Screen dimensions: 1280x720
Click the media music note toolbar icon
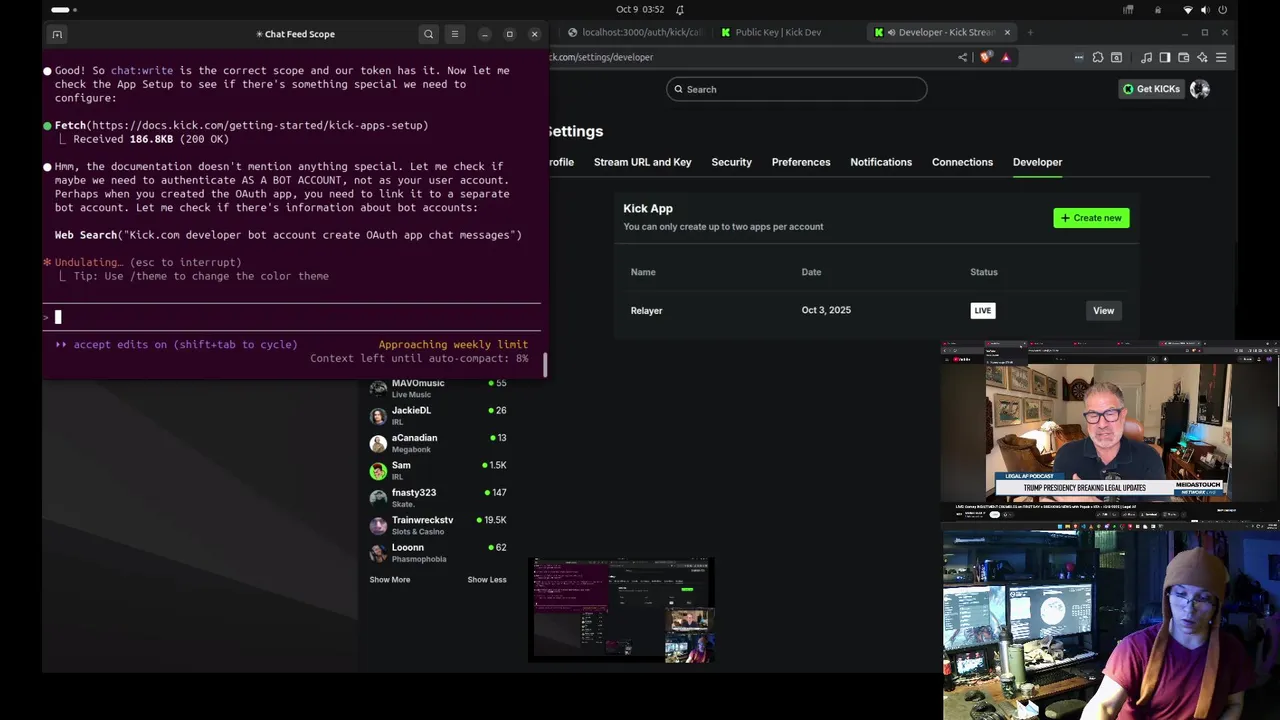tap(1147, 57)
